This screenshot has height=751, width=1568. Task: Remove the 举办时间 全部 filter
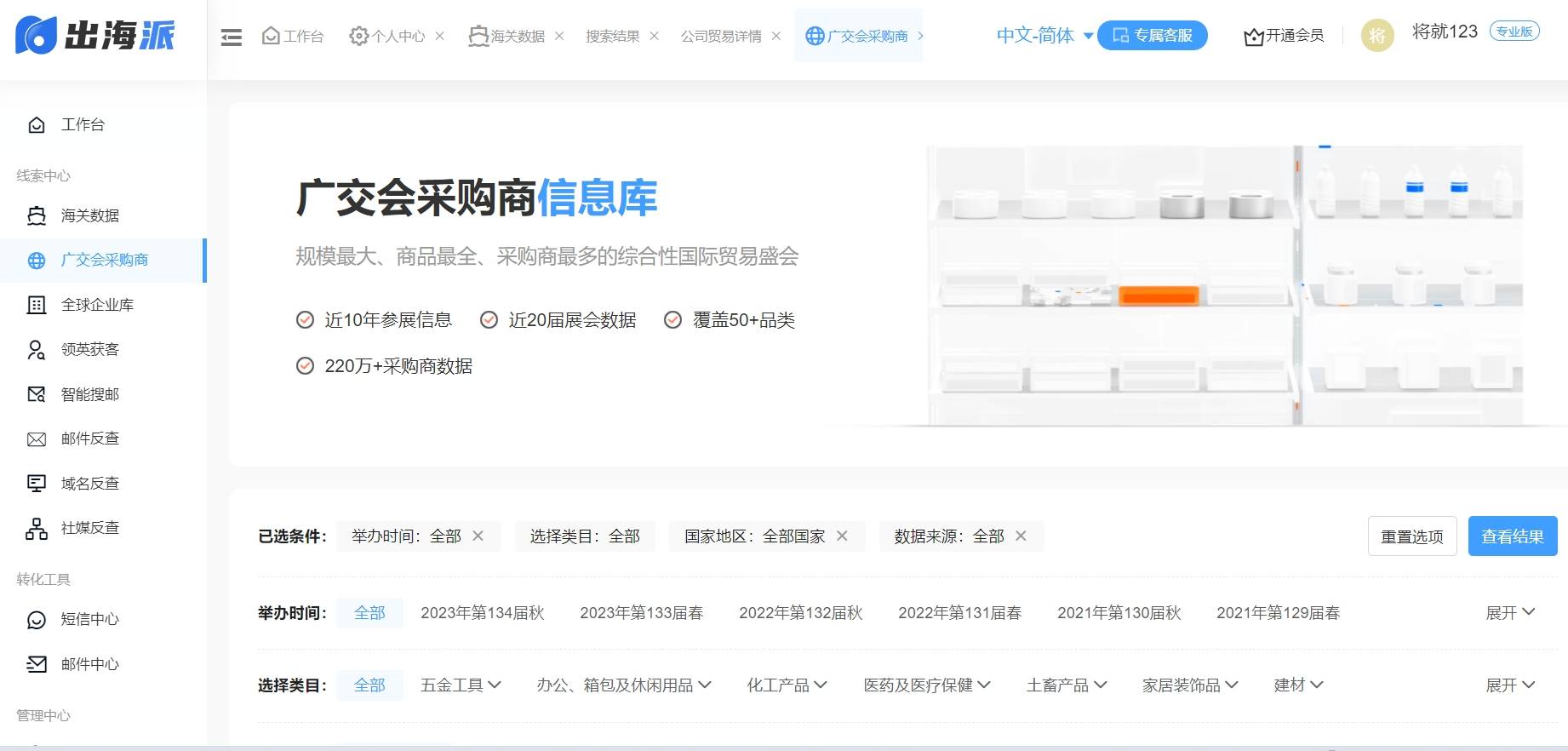(x=478, y=536)
